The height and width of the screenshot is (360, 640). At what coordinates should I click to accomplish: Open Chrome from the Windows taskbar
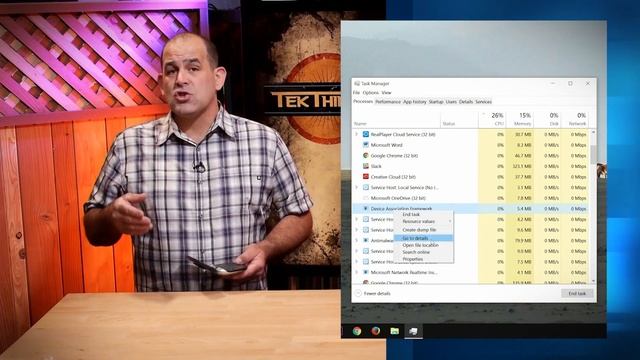pos(357,331)
